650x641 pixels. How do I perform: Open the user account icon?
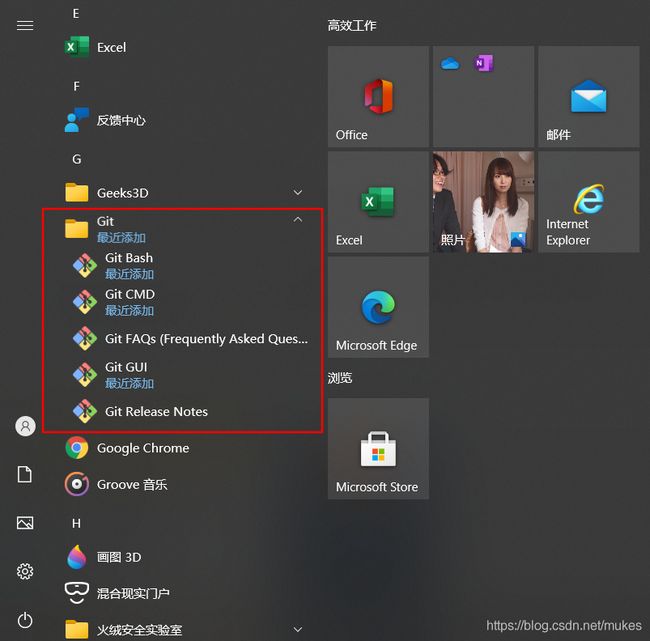point(25,426)
